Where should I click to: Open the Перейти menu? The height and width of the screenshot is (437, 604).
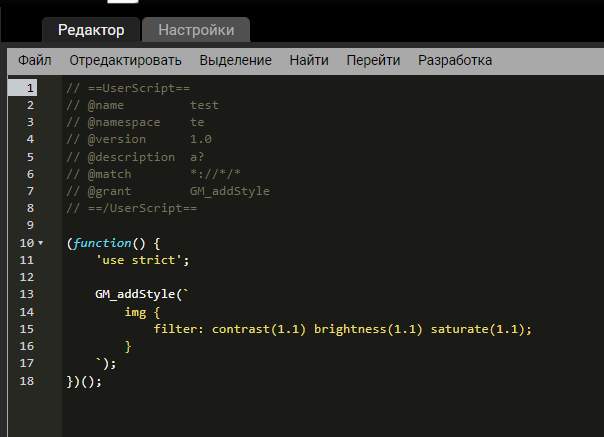pyautogui.click(x=373, y=61)
